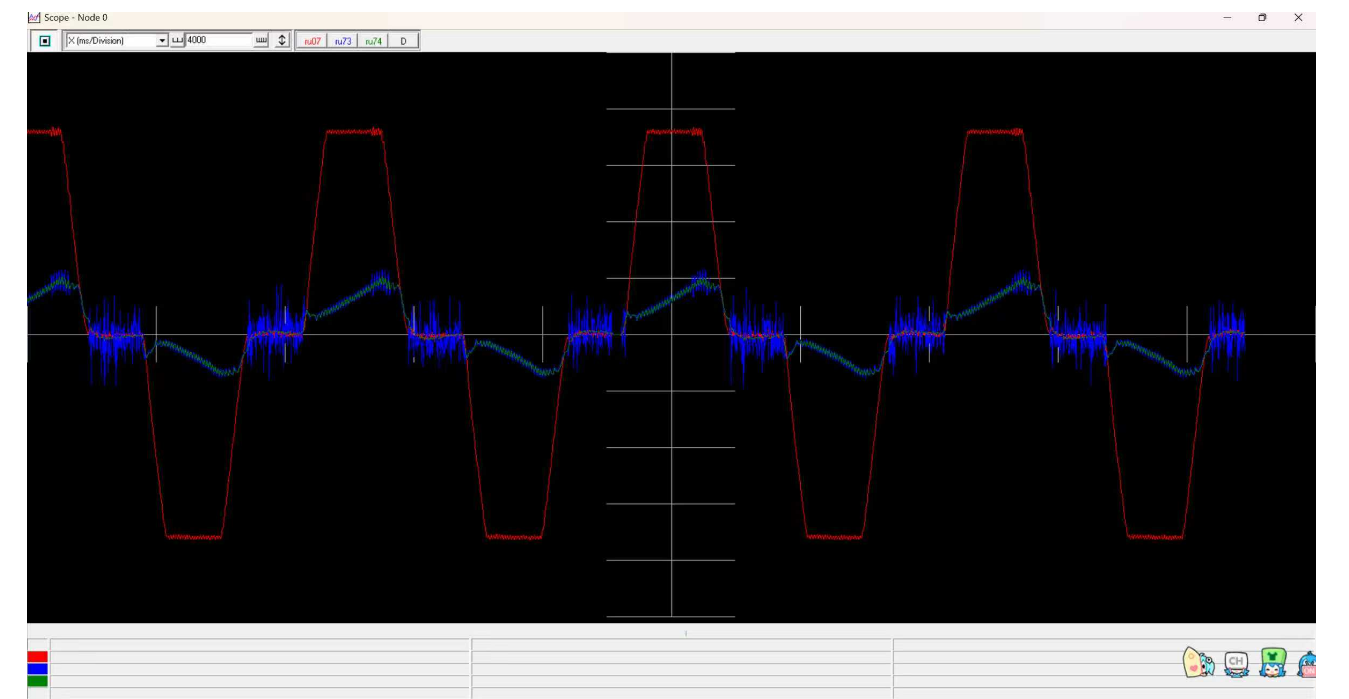The width and height of the screenshot is (1349, 699).
Task: Click the blue channel color swatch
Action: click(38, 669)
